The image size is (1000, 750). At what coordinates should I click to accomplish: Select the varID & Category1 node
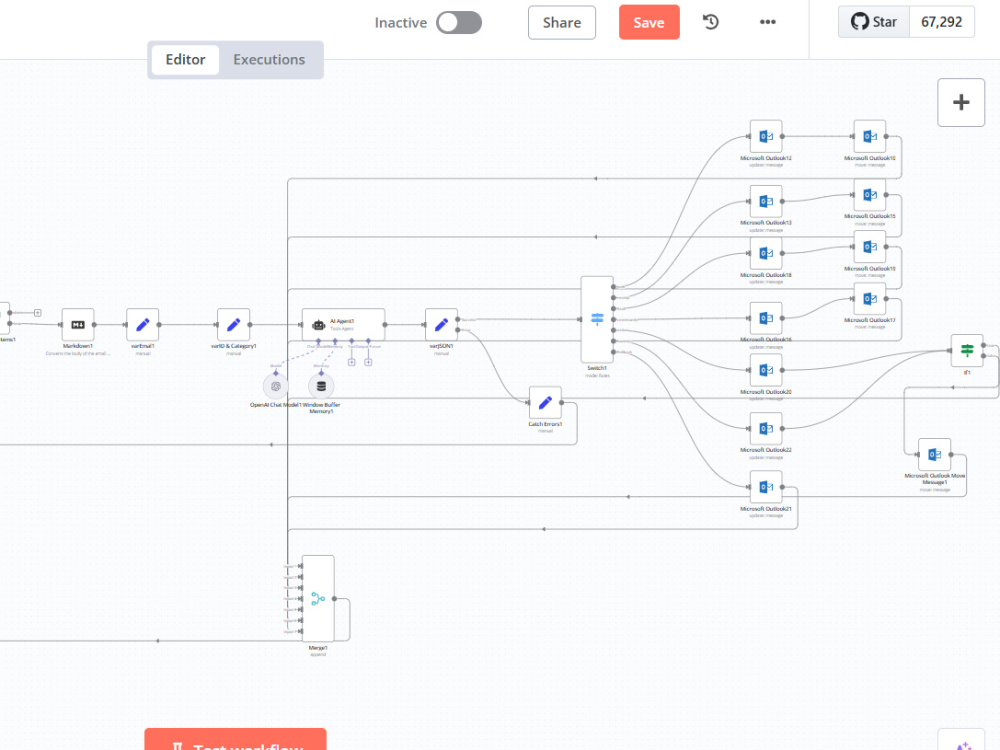(x=233, y=325)
